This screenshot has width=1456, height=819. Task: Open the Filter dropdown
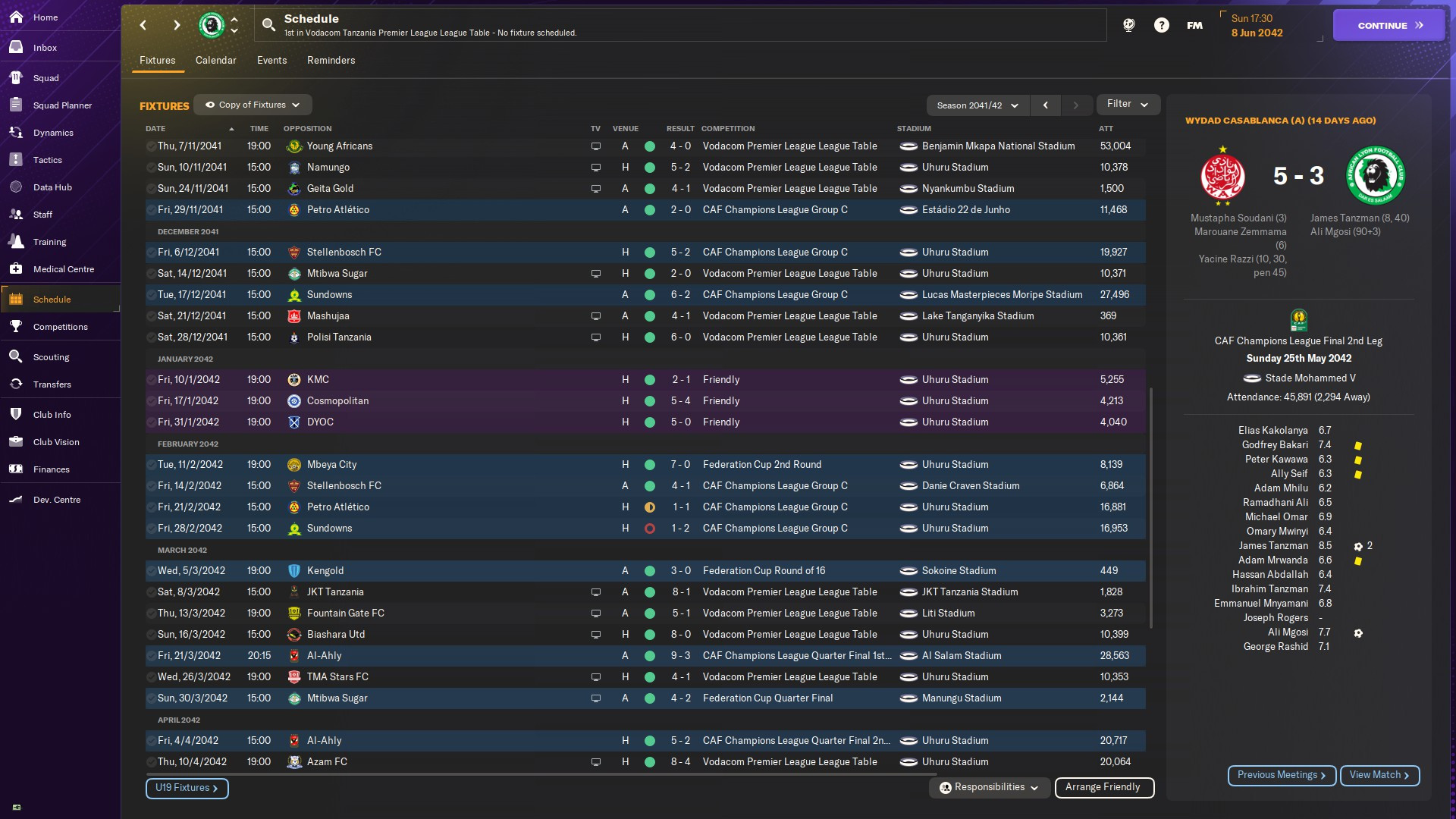pyautogui.click(x=1128, y=104)
